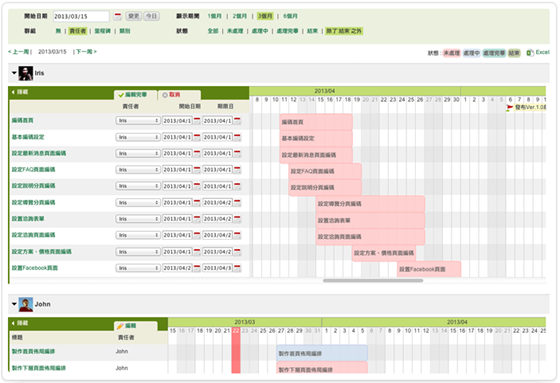Filter status to 處理中
This screenshot has width=560, height=383.
click(260, 31)
